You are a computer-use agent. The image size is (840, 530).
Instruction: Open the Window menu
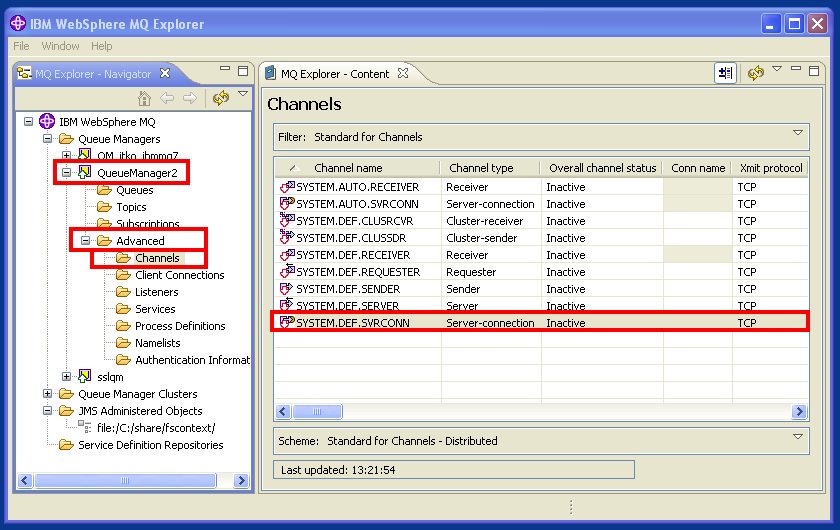click(x=61, y=46)
